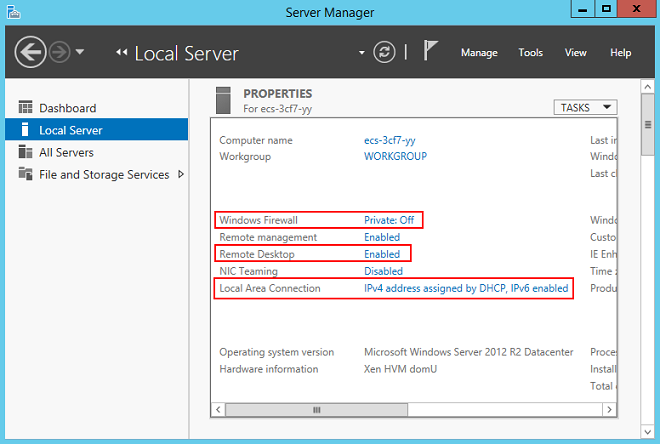Click the forward navigation arrow
Viewport: 660px width, 444px height.
(60, 52)
